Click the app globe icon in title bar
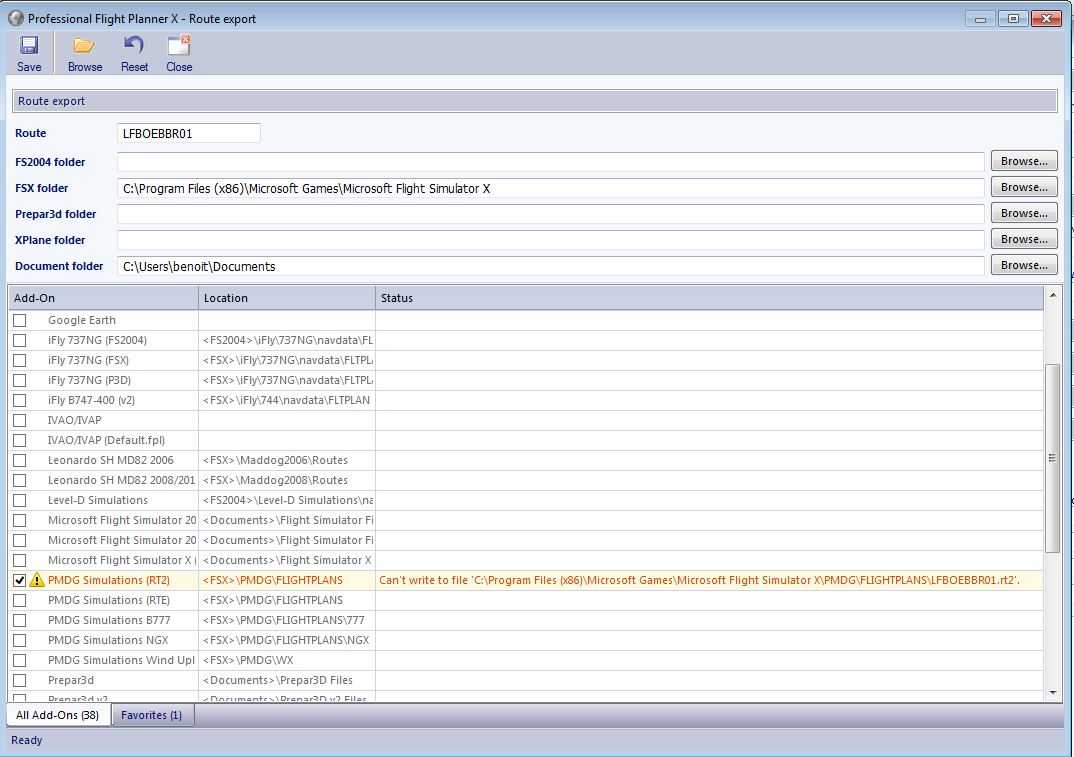This screenshot has height=757, width=1074. click(16, 18)
